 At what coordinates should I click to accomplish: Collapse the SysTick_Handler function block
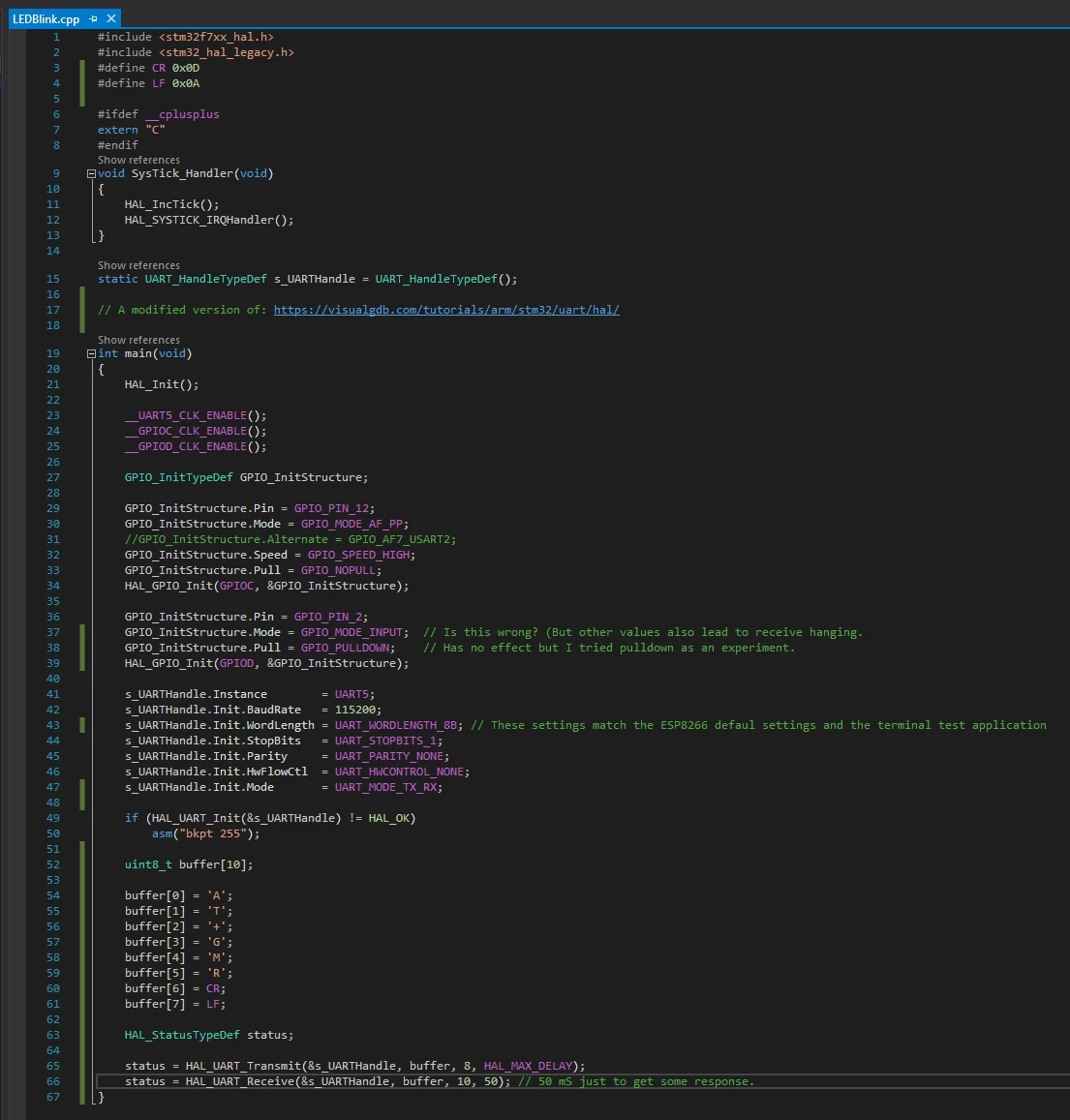(x=91, y=173)
